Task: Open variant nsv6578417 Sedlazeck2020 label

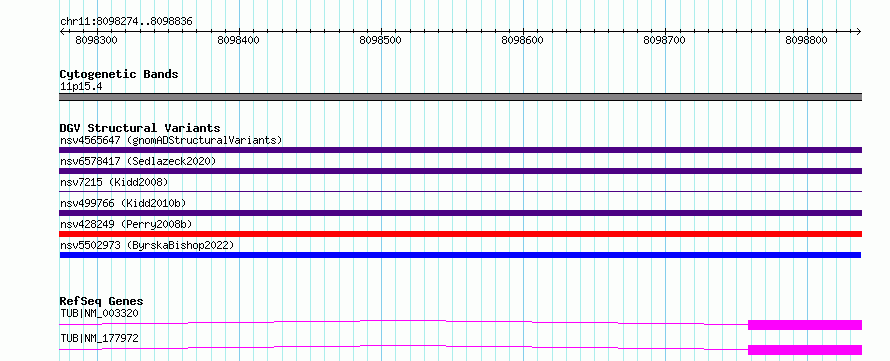Action: (x=138, y=161)
